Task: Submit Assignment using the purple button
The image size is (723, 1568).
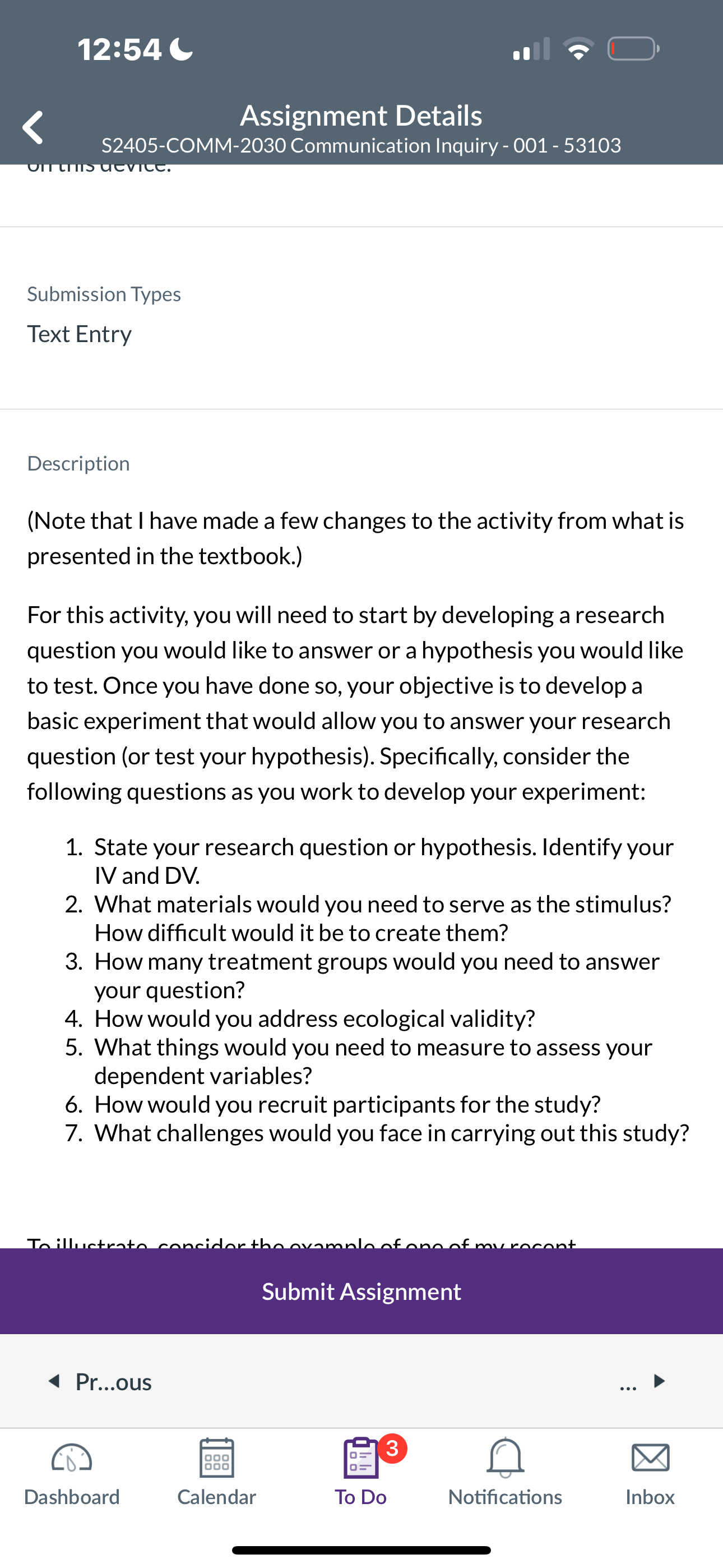Action: click(361, 1291)
